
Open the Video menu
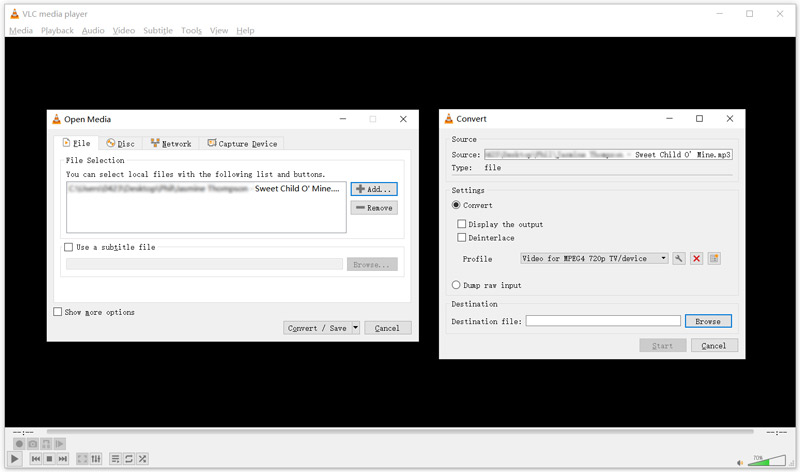124,31
